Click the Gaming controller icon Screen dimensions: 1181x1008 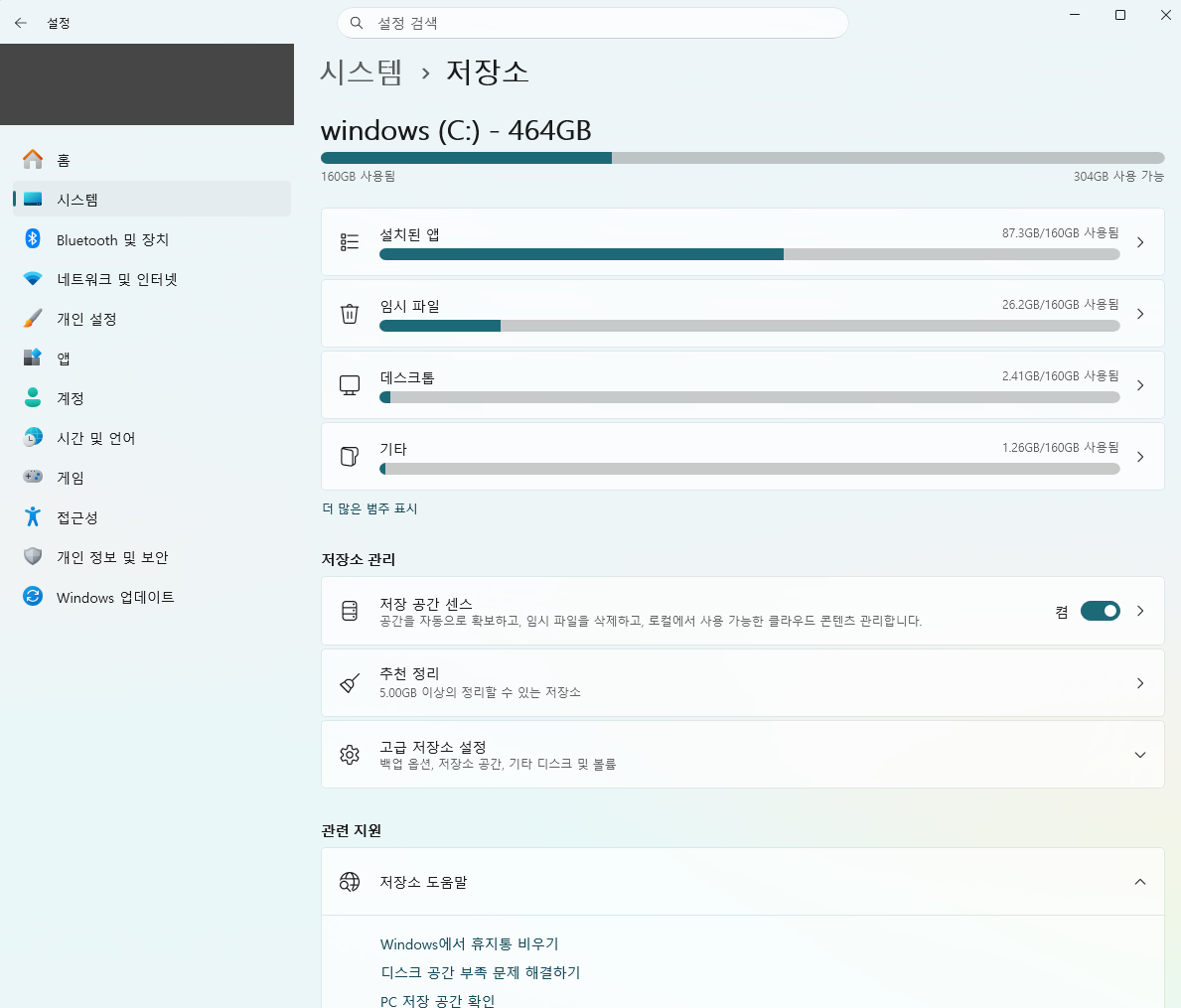click(33, 477)
